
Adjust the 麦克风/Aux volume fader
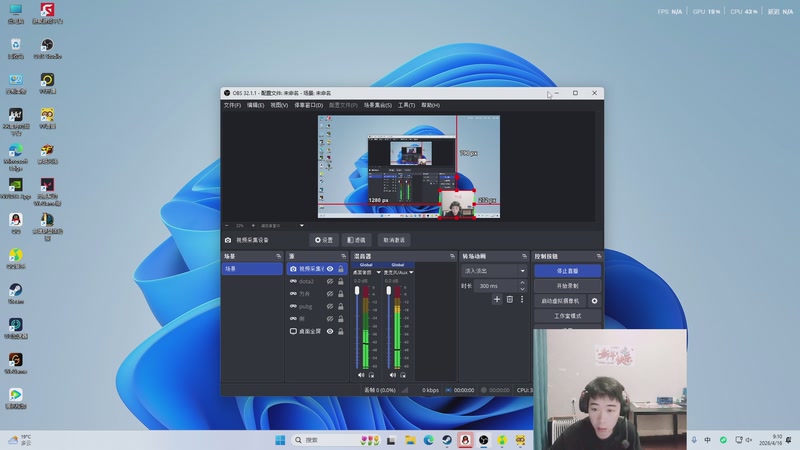[389, 291]
